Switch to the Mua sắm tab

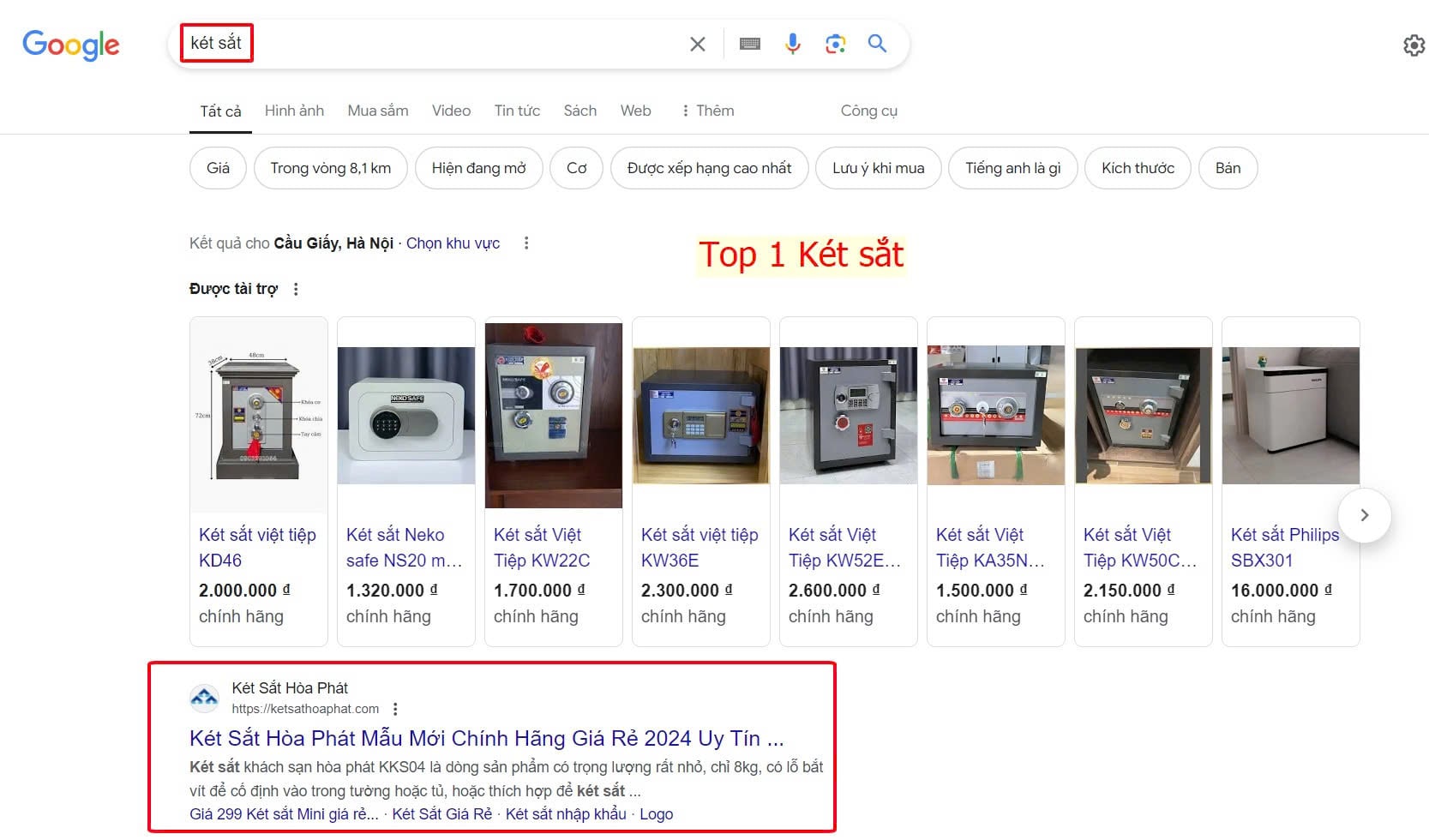point(378,111)
